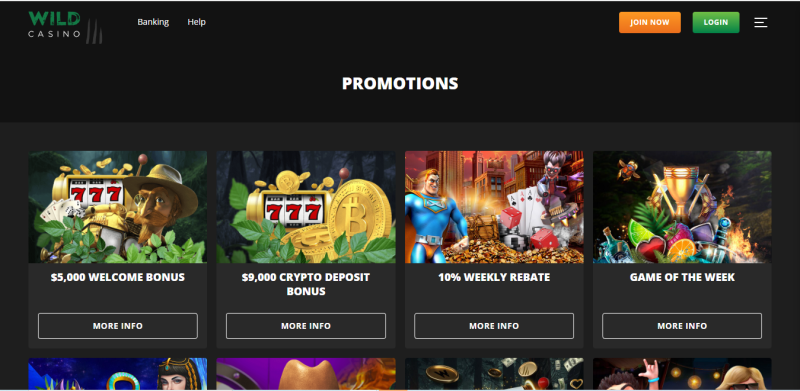Click MORE INFO under 10% Weekly Rebate

pos(494,326)
